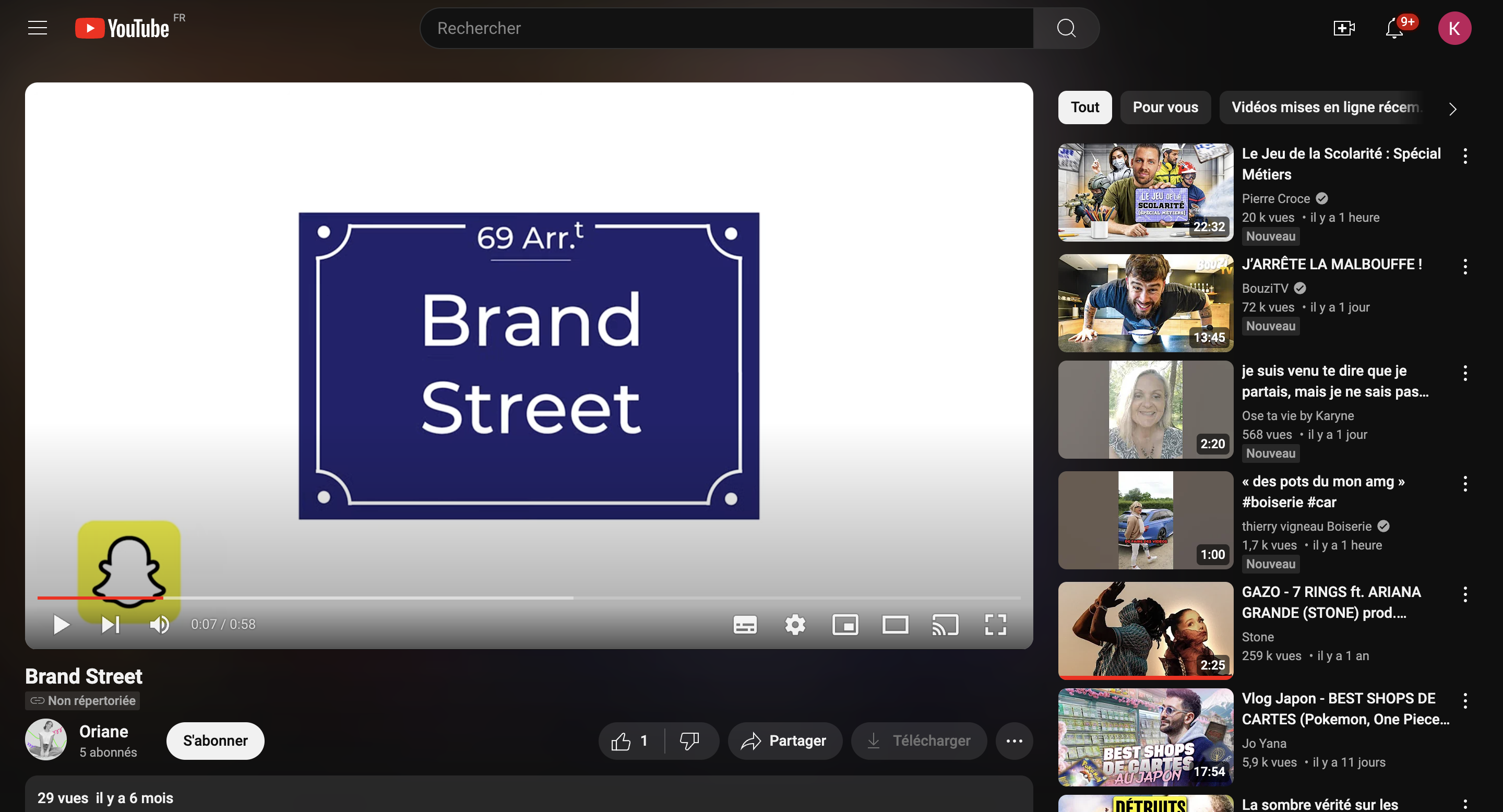Click the search magnifier button

(x=1066, y=28)
